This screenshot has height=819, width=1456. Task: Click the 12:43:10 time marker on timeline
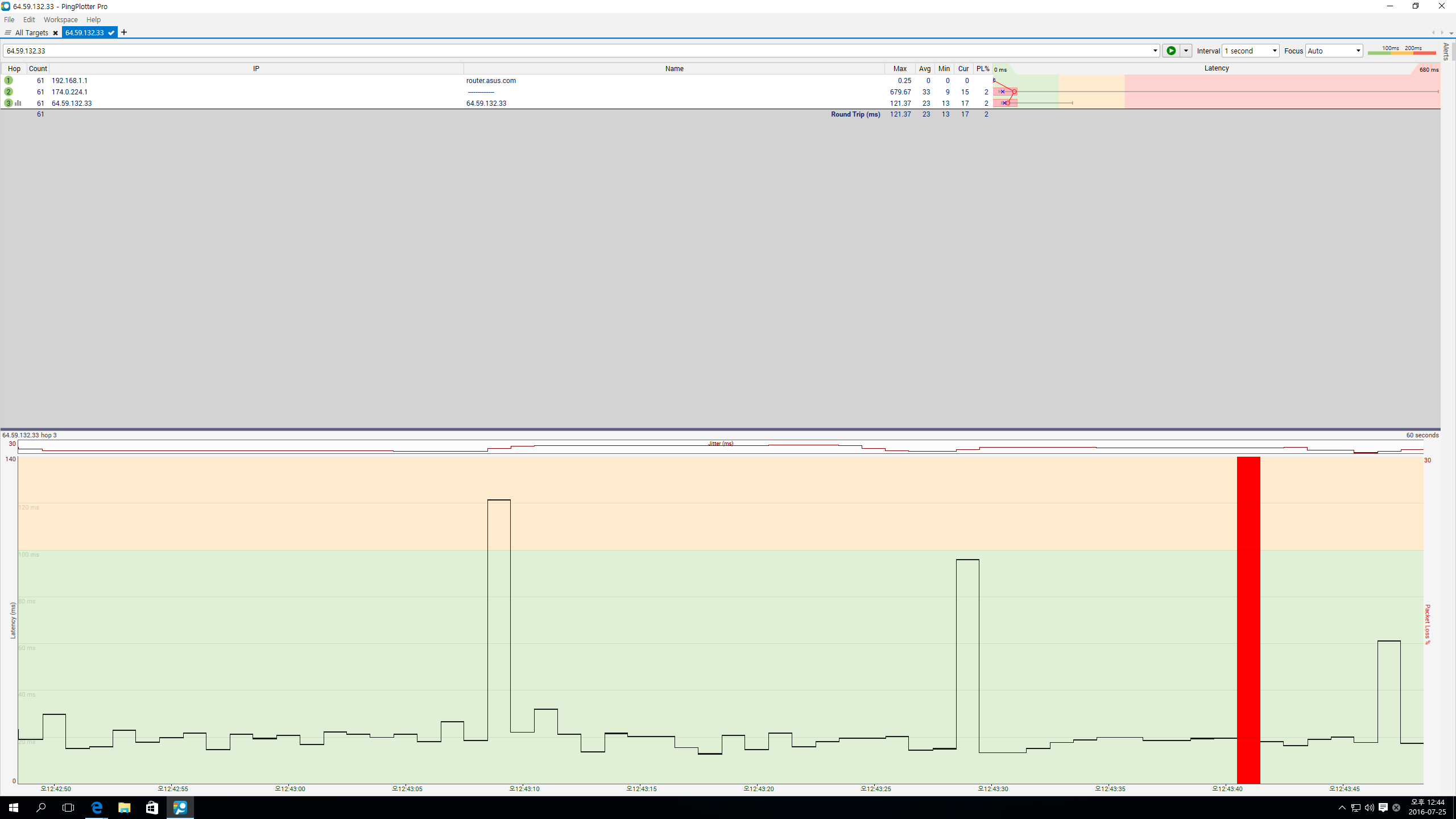tap(524, 789)
